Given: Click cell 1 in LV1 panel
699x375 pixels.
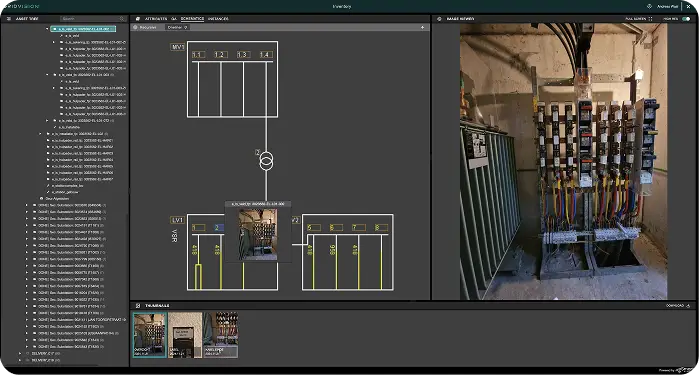Looking at the screenshot, I should (x=198, y=227).
